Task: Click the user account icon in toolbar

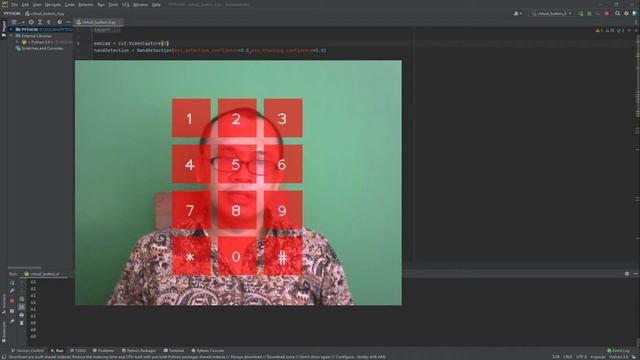Action: (x=517, y=13)
